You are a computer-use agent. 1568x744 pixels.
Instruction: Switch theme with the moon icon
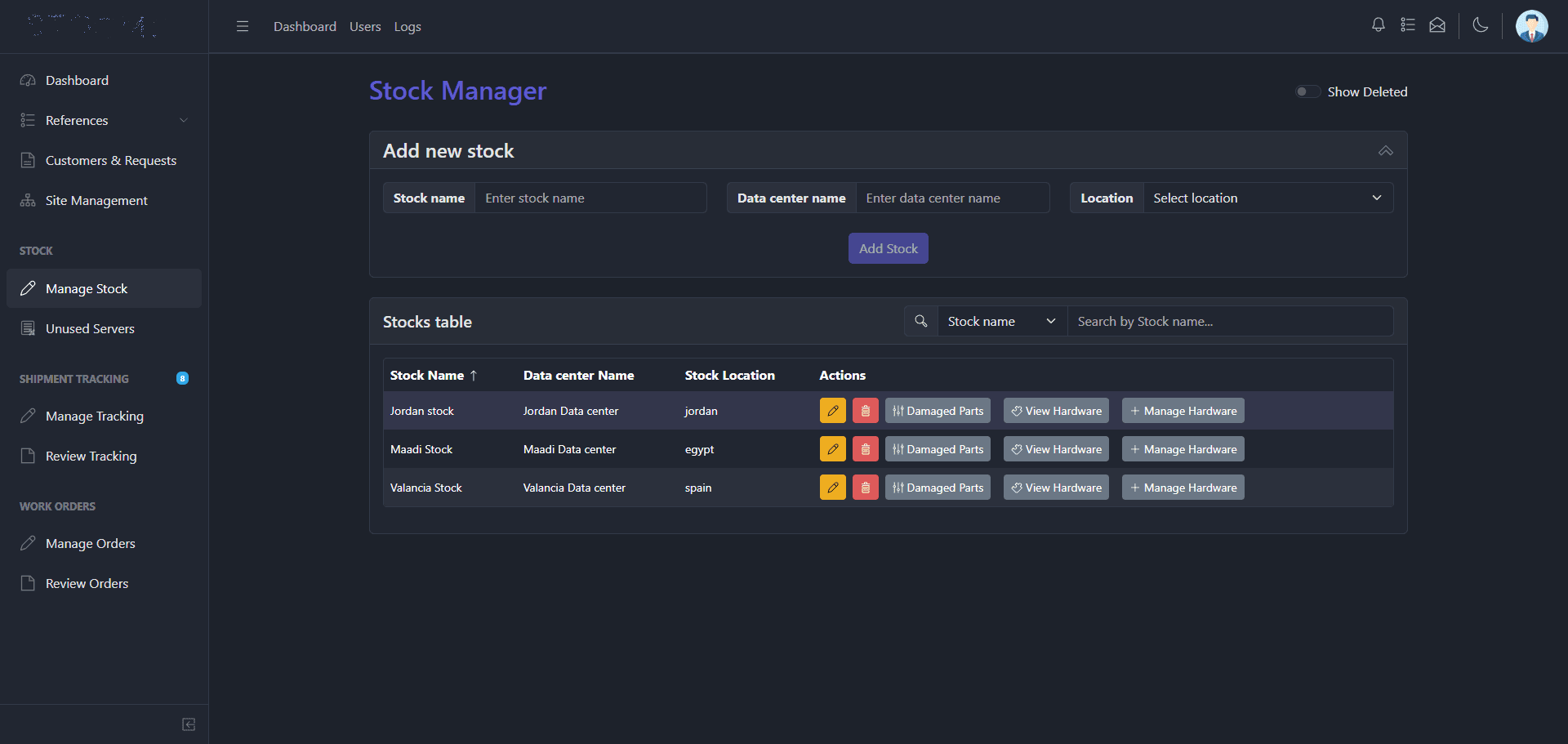click(1481, 25)
